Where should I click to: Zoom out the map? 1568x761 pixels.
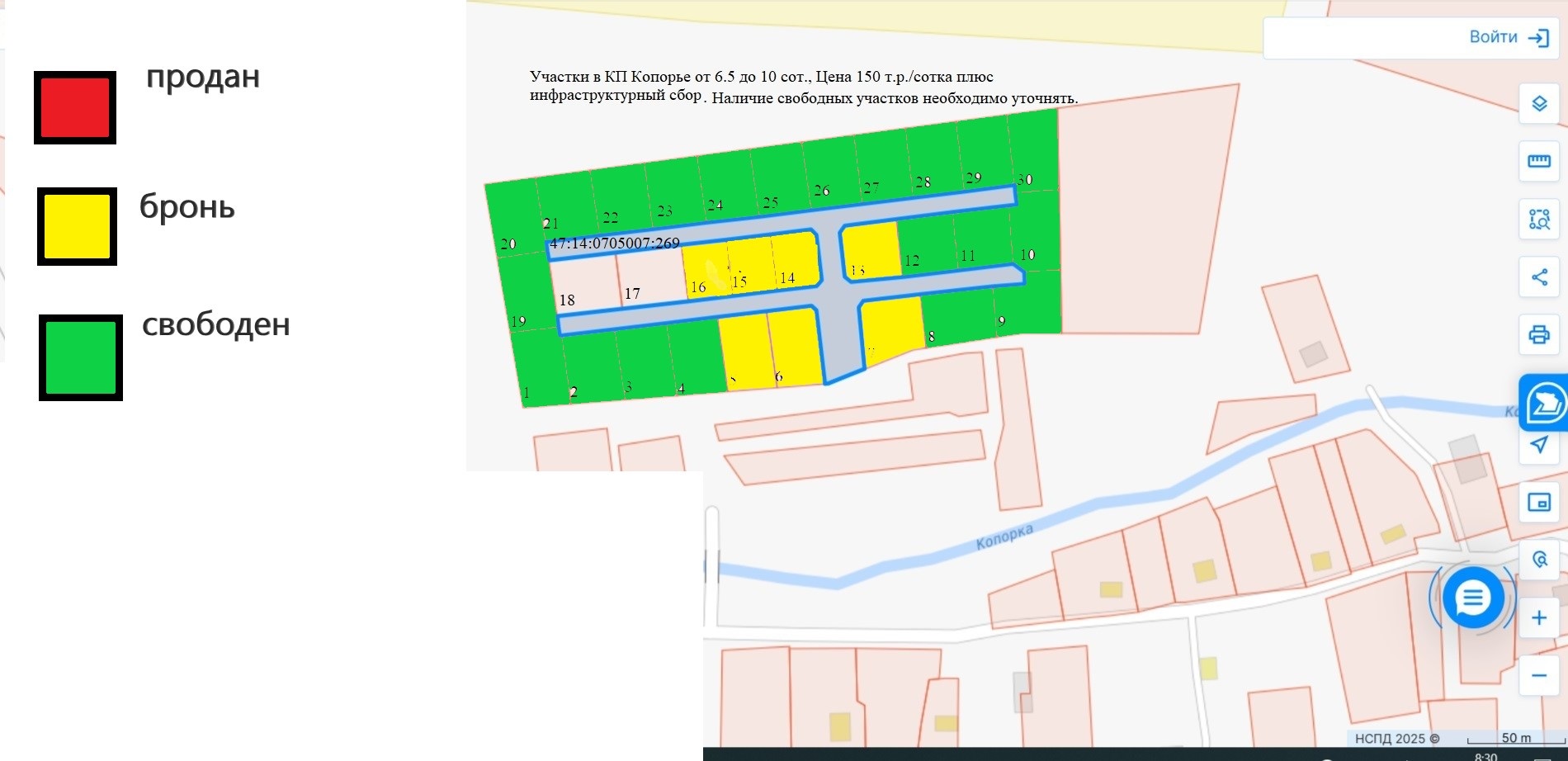(x=1539, y=675)
